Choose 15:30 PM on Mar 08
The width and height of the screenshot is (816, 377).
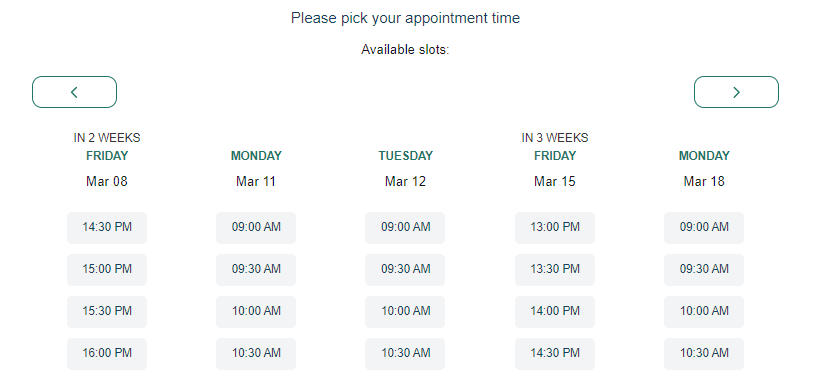click(107, 311)
